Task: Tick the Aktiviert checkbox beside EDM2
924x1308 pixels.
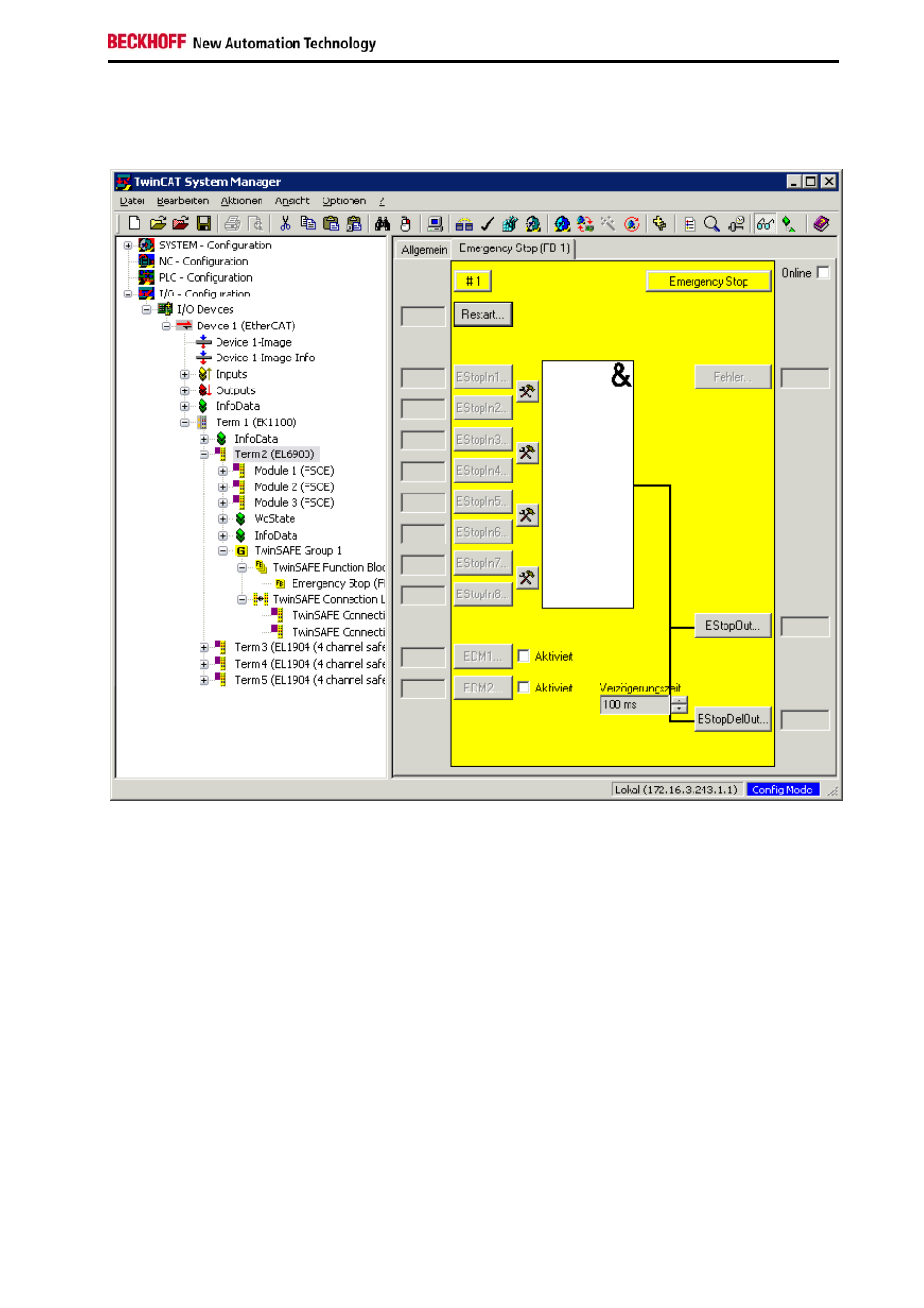Action: pyautogui.click(x=524, y=687)
